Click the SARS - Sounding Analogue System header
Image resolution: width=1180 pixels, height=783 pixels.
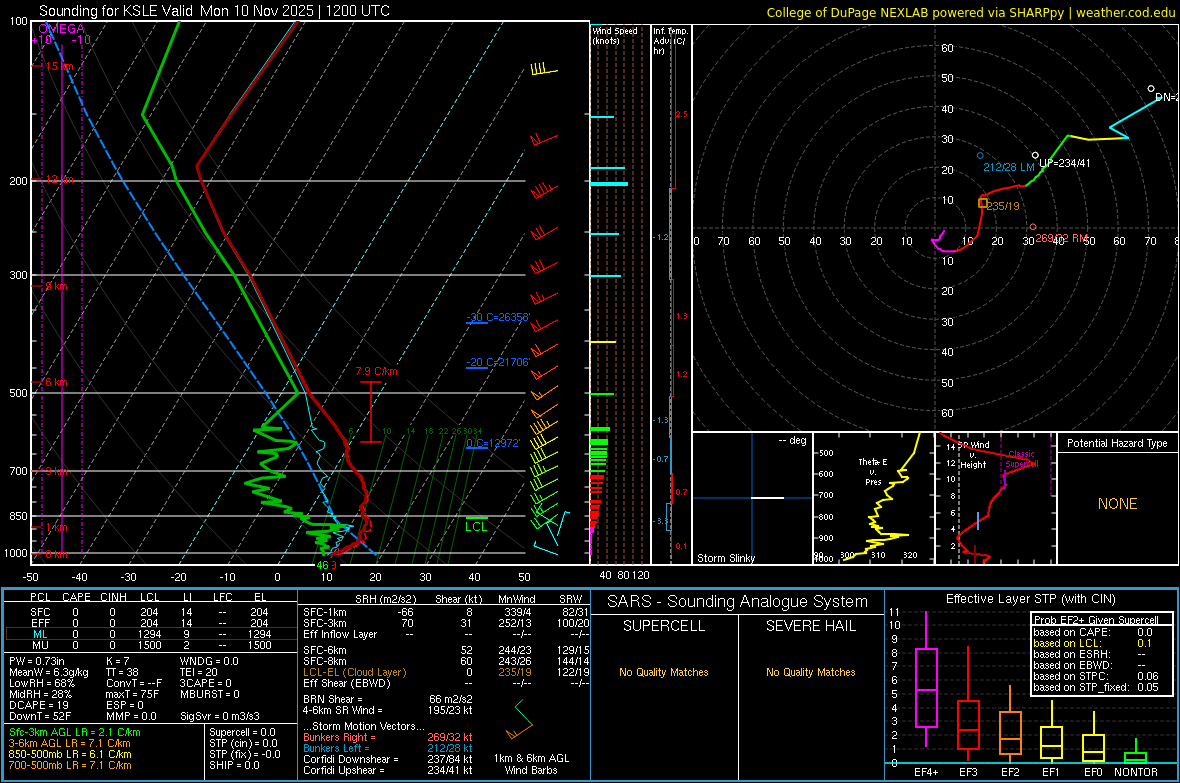(737, 602)
